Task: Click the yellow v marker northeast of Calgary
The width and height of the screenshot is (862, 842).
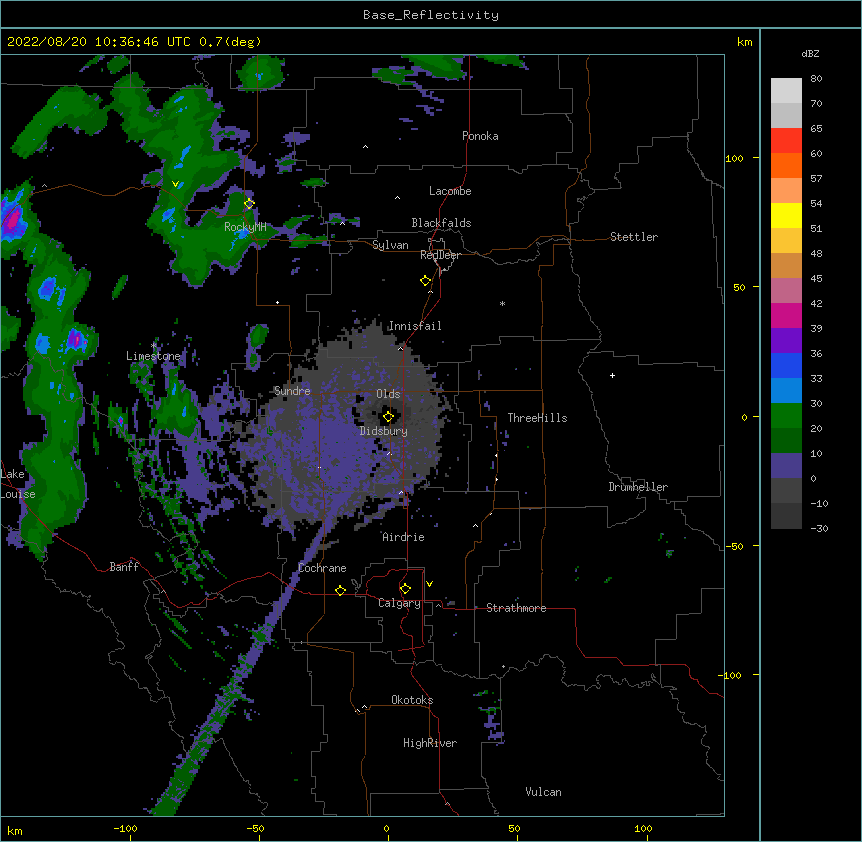Action: [429, 584]
